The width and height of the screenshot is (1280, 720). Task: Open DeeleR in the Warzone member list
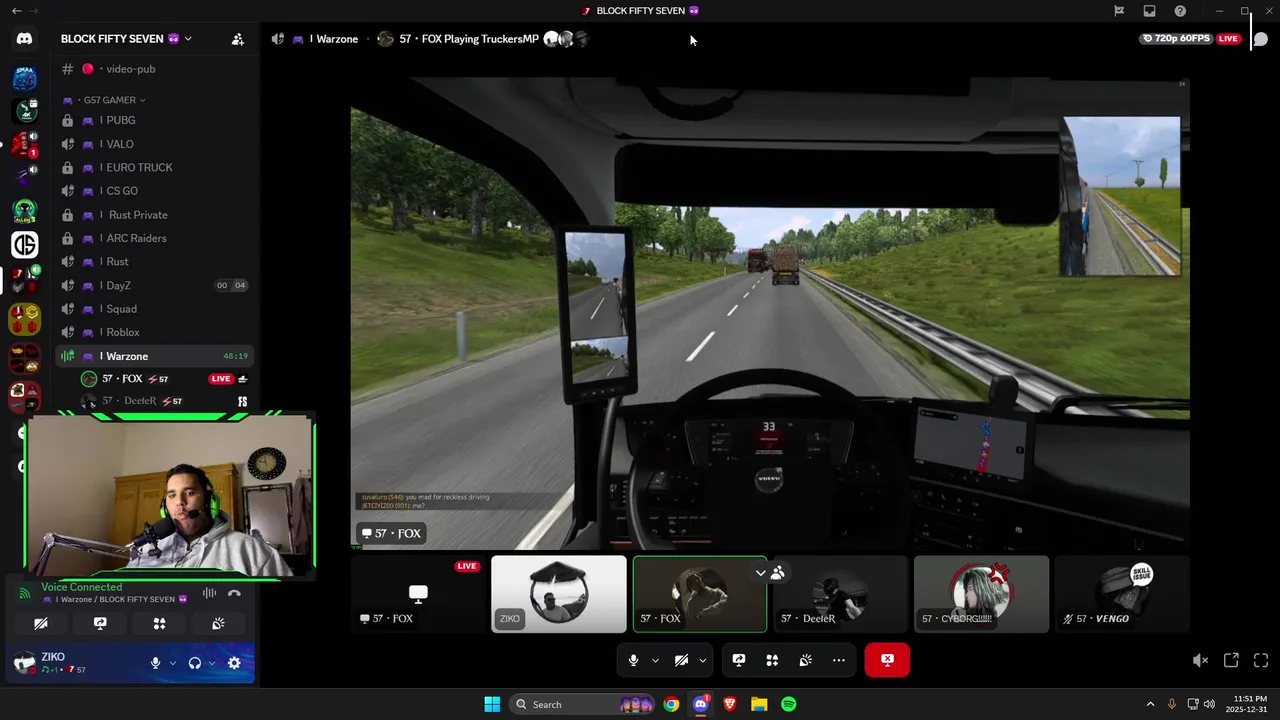pos(165,401)
